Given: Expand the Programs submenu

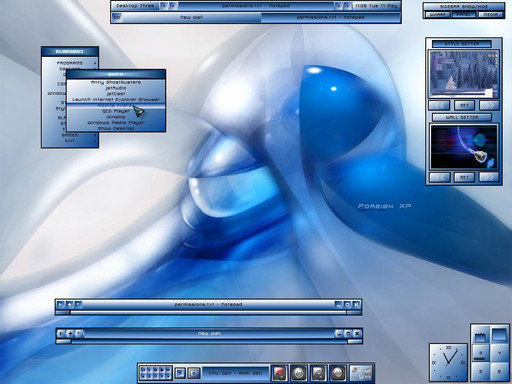Looking at the screenshot, I should coord(70,63).
